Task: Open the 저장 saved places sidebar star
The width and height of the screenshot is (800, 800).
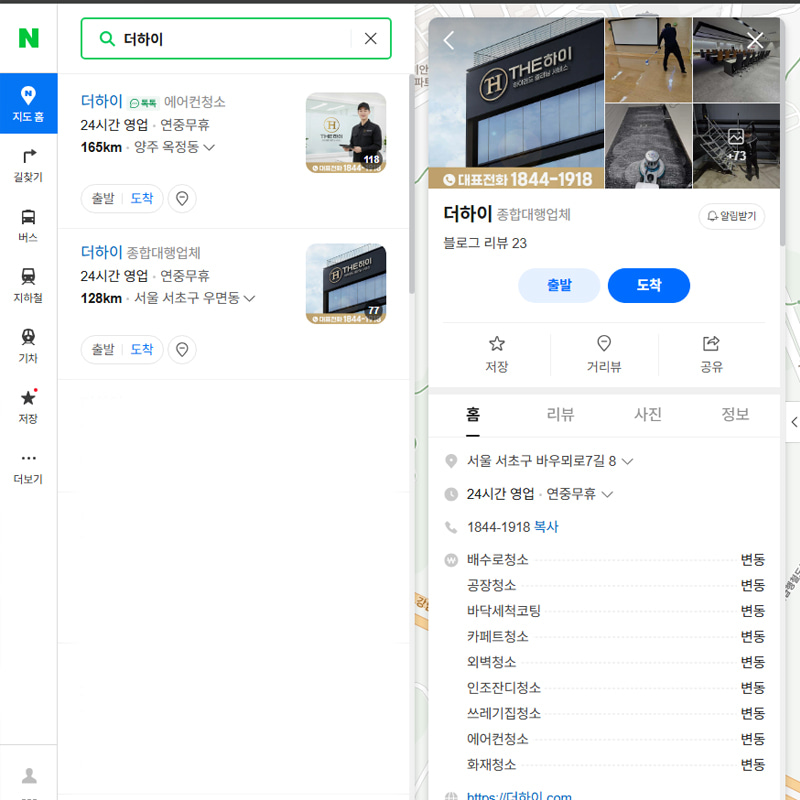Action: click(x=29, y=407)
